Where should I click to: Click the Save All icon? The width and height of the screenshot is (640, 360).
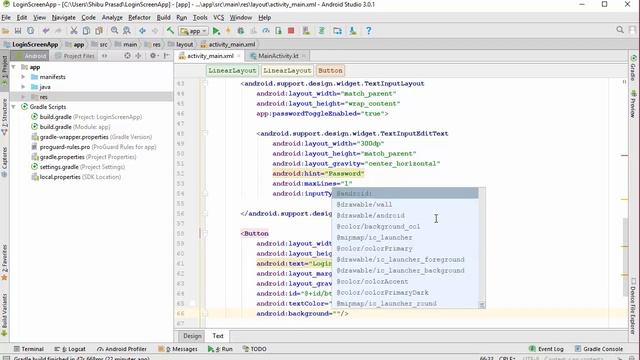tap(18, 31)
